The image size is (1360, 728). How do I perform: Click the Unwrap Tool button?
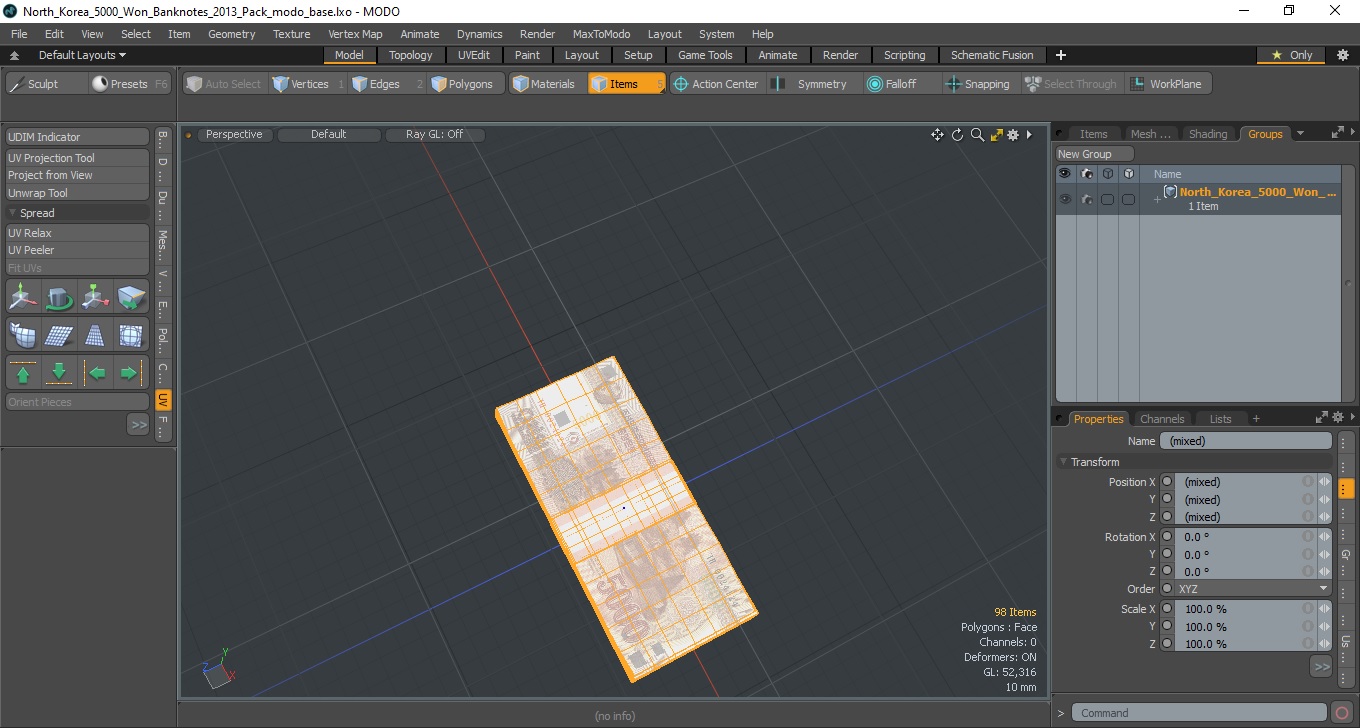click(x=78, y=193)
